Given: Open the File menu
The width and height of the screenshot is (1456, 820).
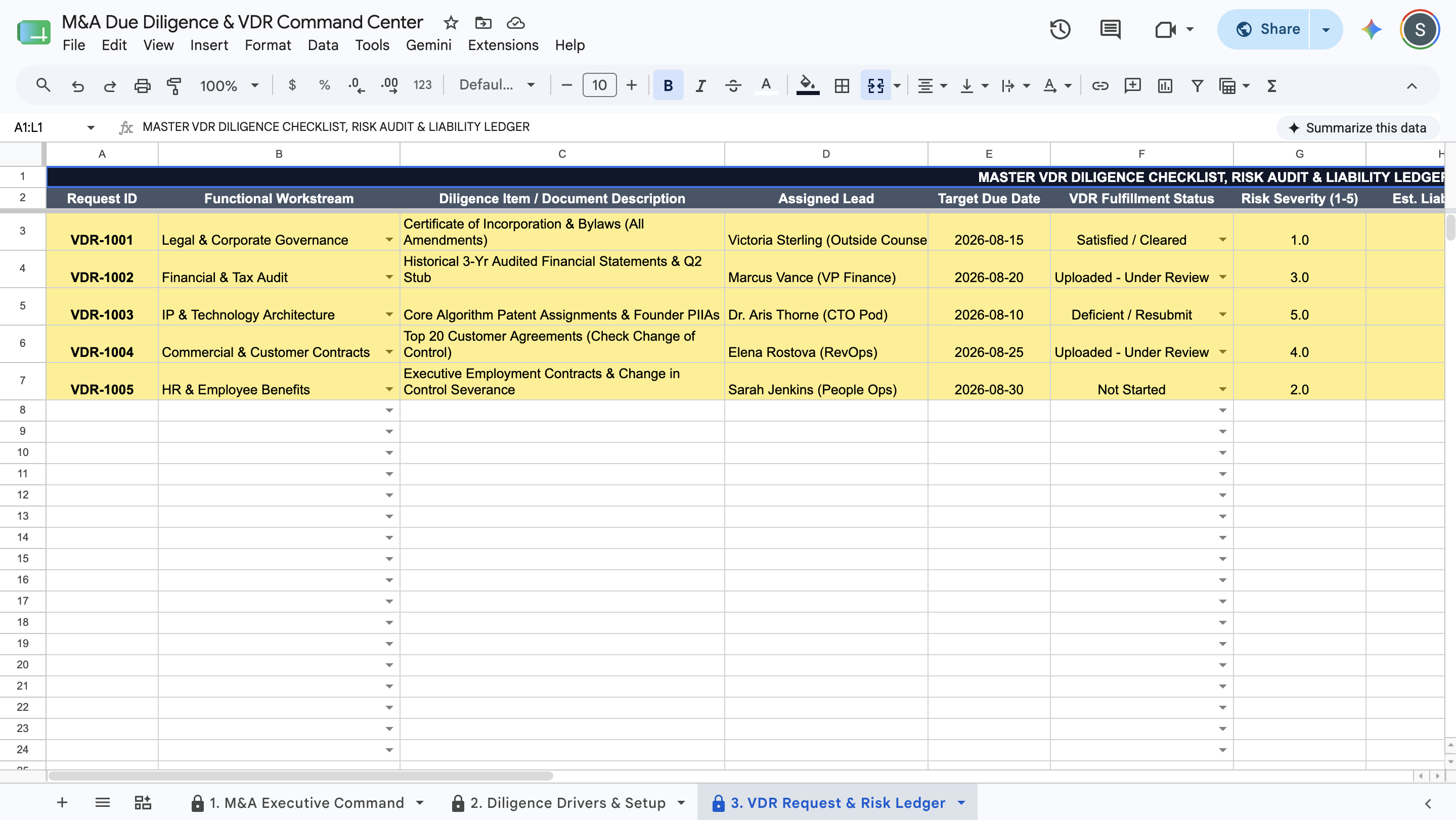Looking at the screenshot, I should pyautogui.click(x=73, y=45).
